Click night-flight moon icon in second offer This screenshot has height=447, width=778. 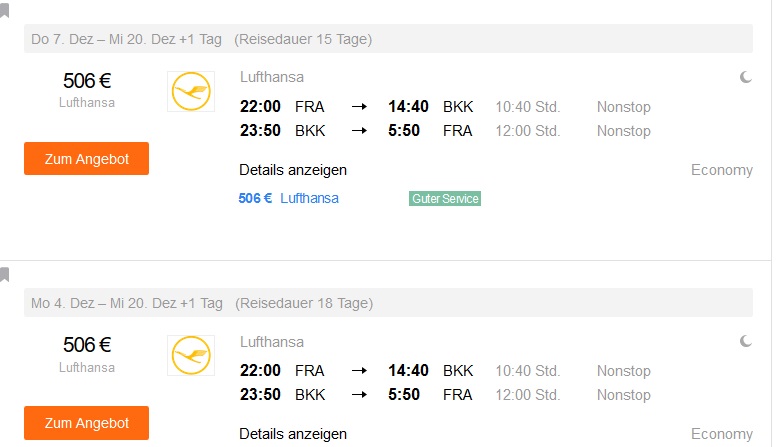(745, 342)
